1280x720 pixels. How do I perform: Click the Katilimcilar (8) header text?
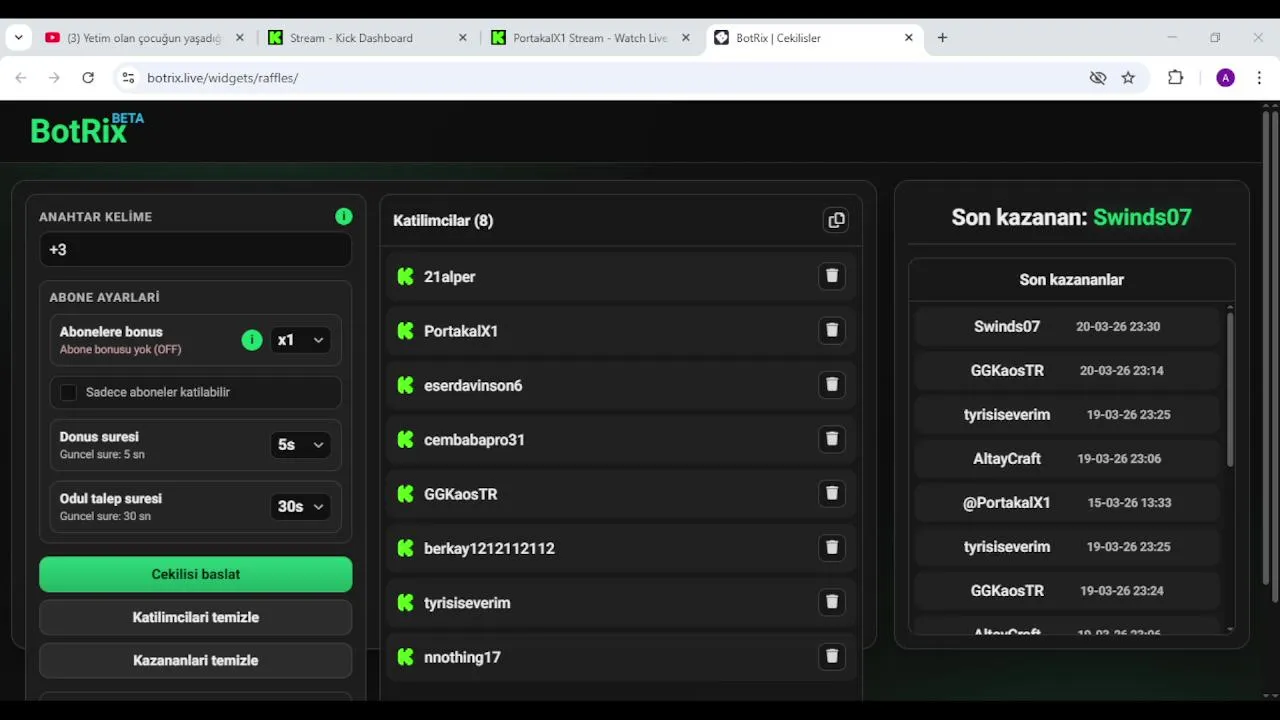pyautogui.click(x=443, y=220)
